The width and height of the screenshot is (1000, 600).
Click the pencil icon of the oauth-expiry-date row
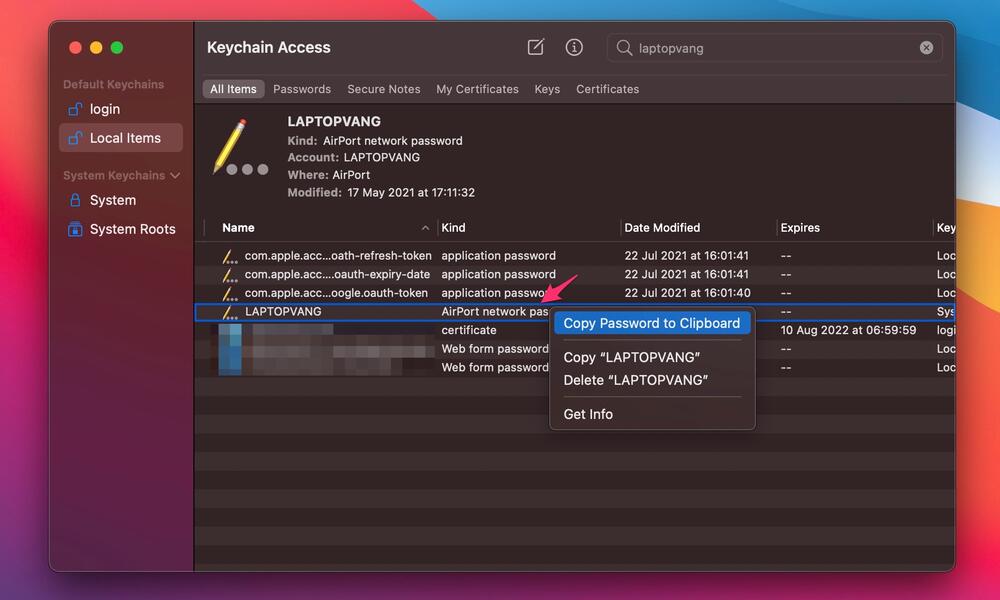230,275
